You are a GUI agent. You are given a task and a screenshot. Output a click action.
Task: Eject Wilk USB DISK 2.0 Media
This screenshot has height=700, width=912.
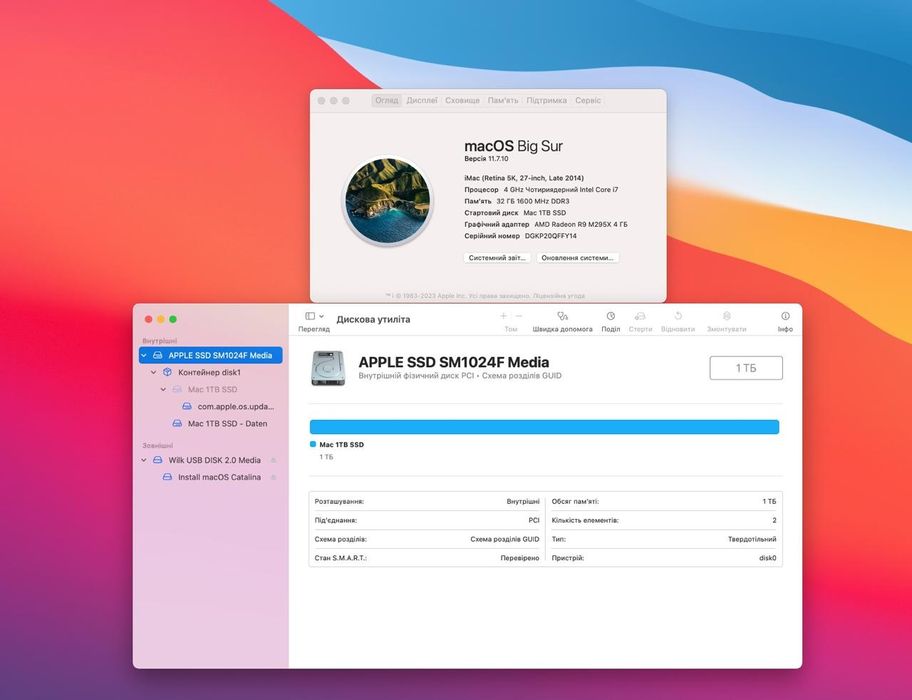(x=273, y=460)
